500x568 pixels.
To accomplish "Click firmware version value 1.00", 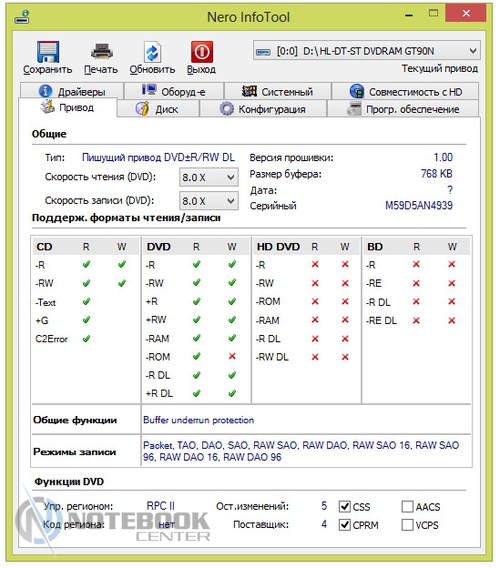I will click(443, 157).
